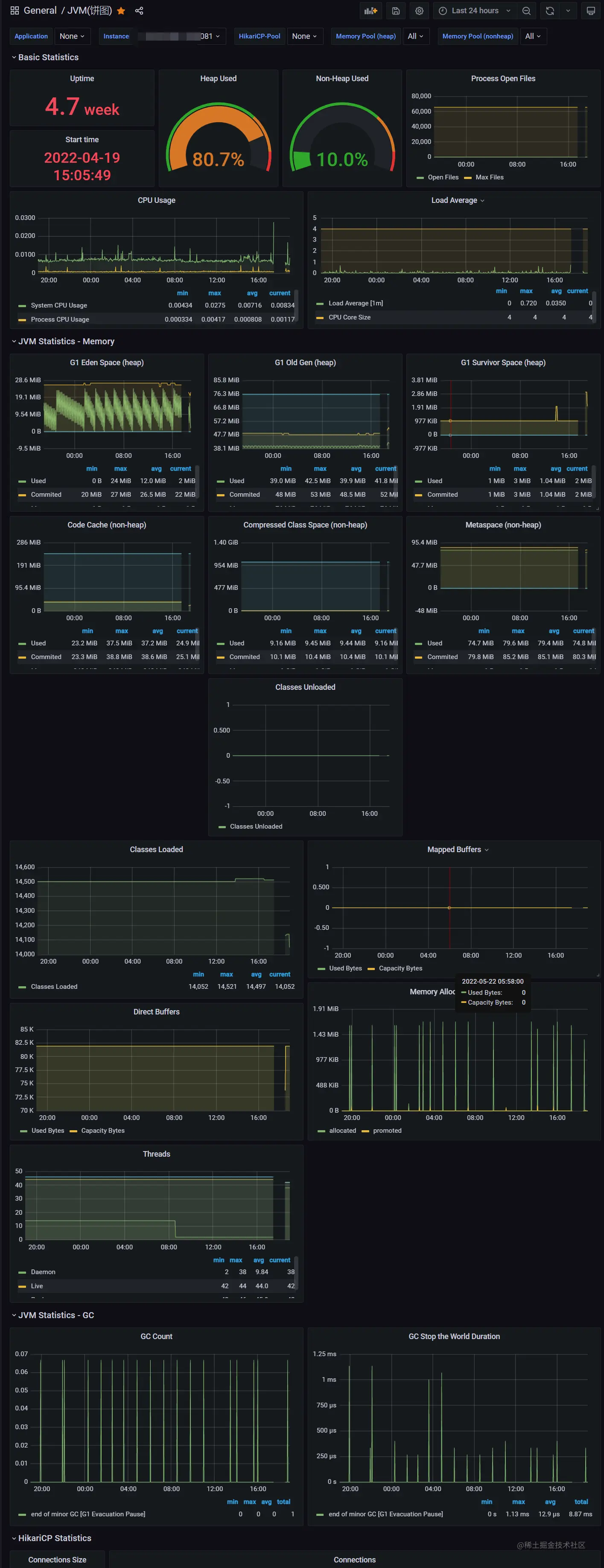The height and width of the screenshot is (1568, 604).
Task: Toggle the Max Files legend series
Action: point(489,177)
